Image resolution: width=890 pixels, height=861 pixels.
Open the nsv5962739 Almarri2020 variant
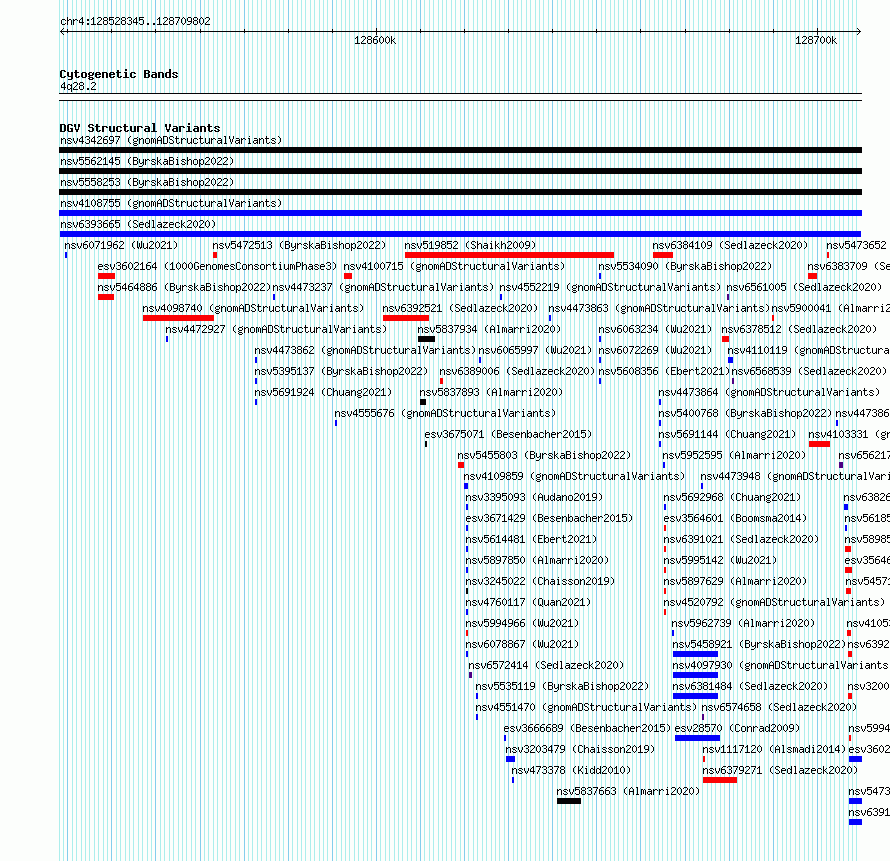(x=743, y=623)
